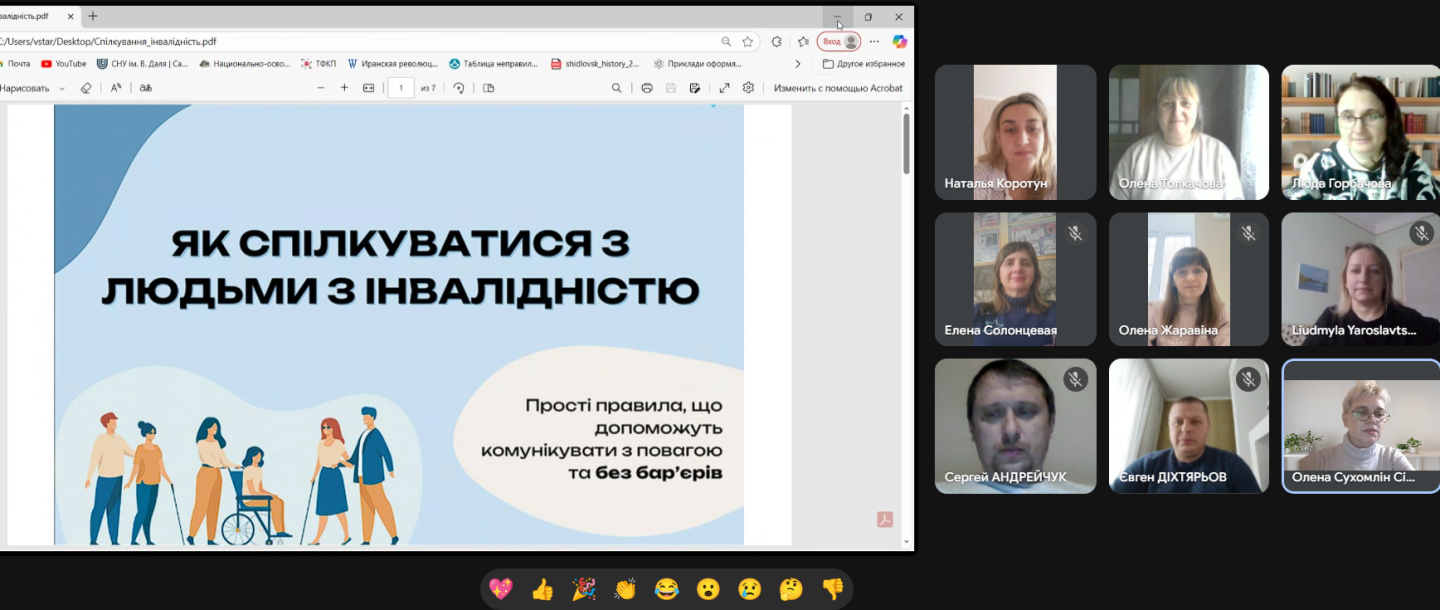The width and height of the screenshot is (1440, 610).
Task: Send the thumbs up reaction
Action: tap(542, 589)
